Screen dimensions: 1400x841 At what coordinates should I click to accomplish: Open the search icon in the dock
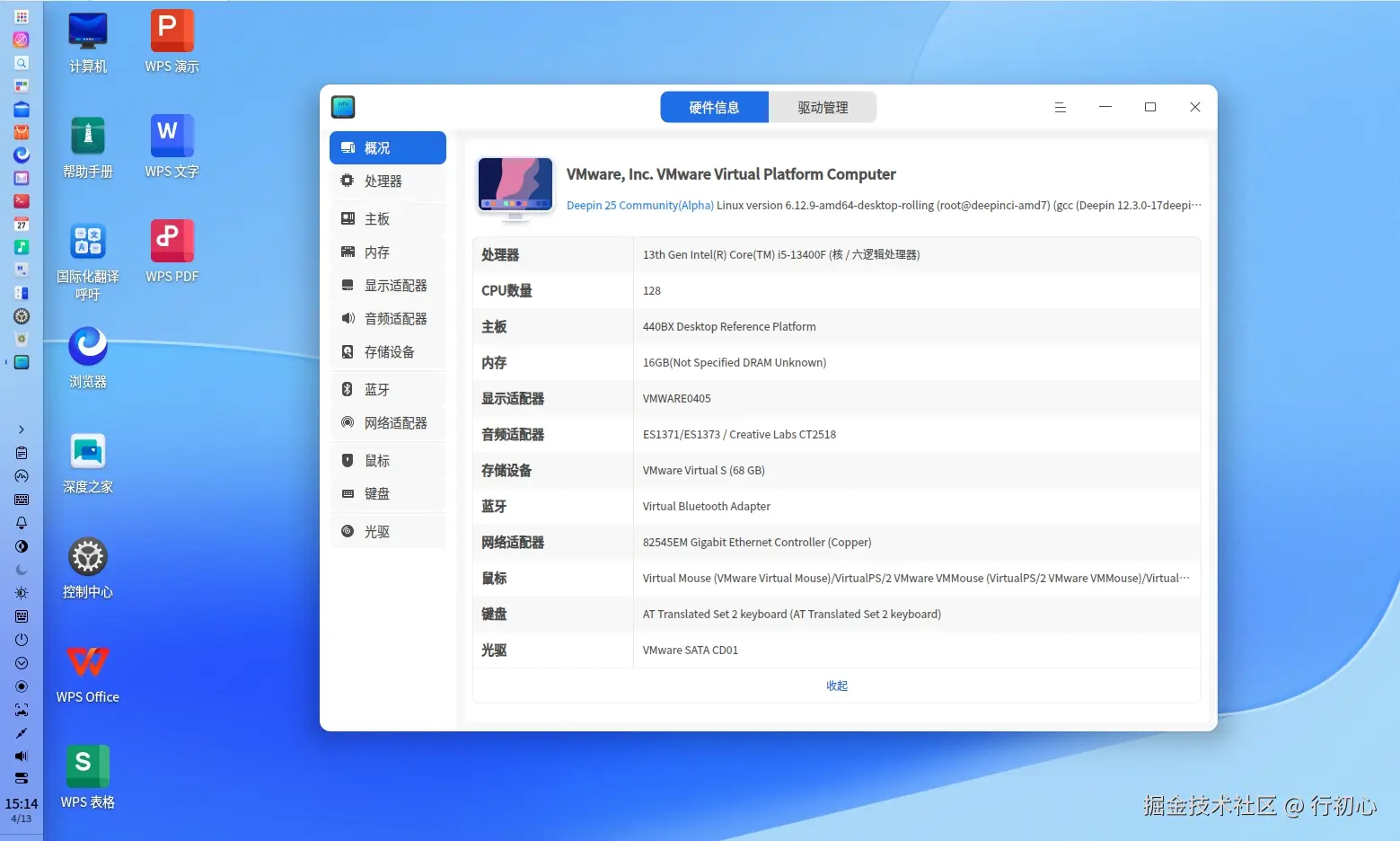pos(22,63)
